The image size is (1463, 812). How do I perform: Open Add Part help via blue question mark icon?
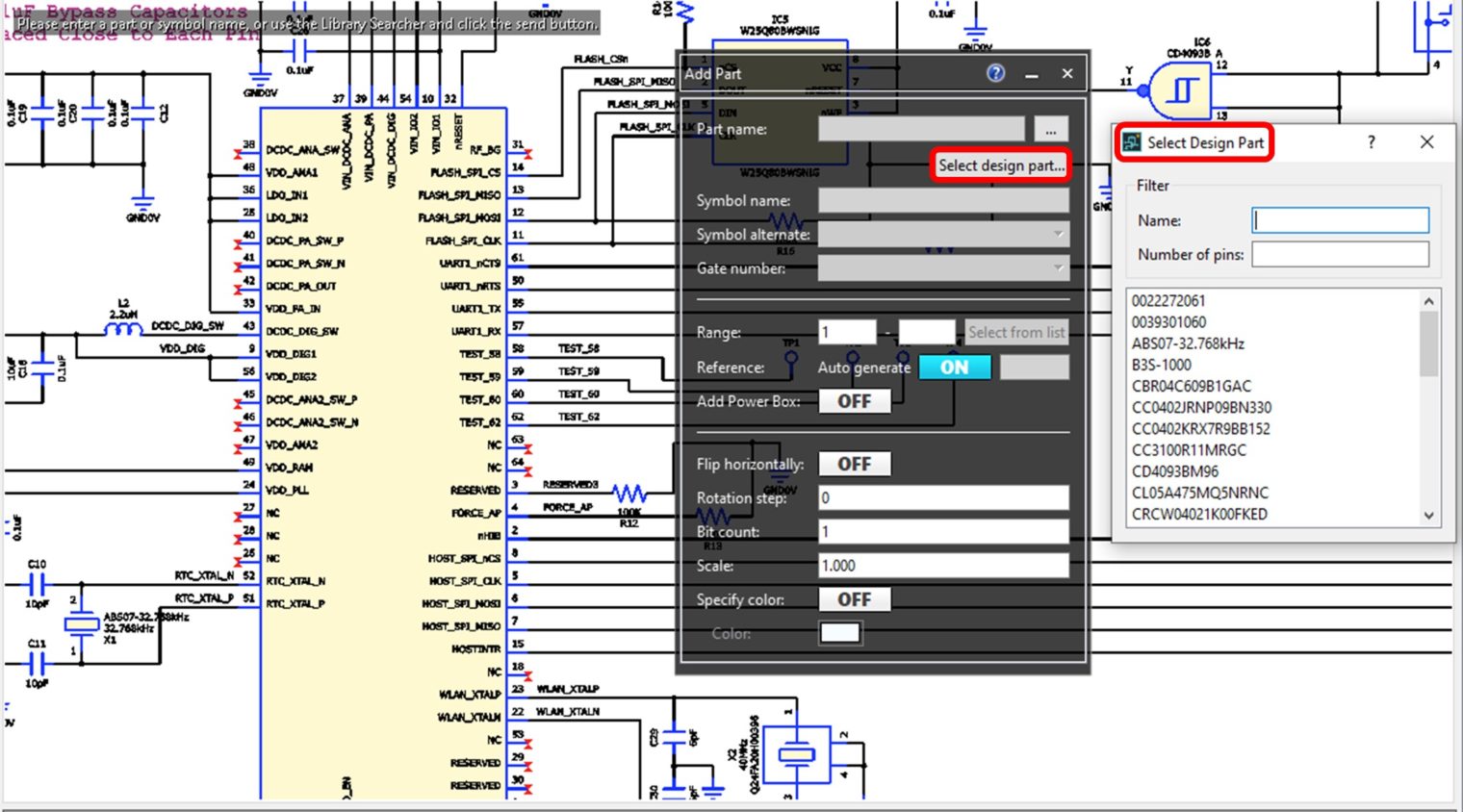coord(995,72)
